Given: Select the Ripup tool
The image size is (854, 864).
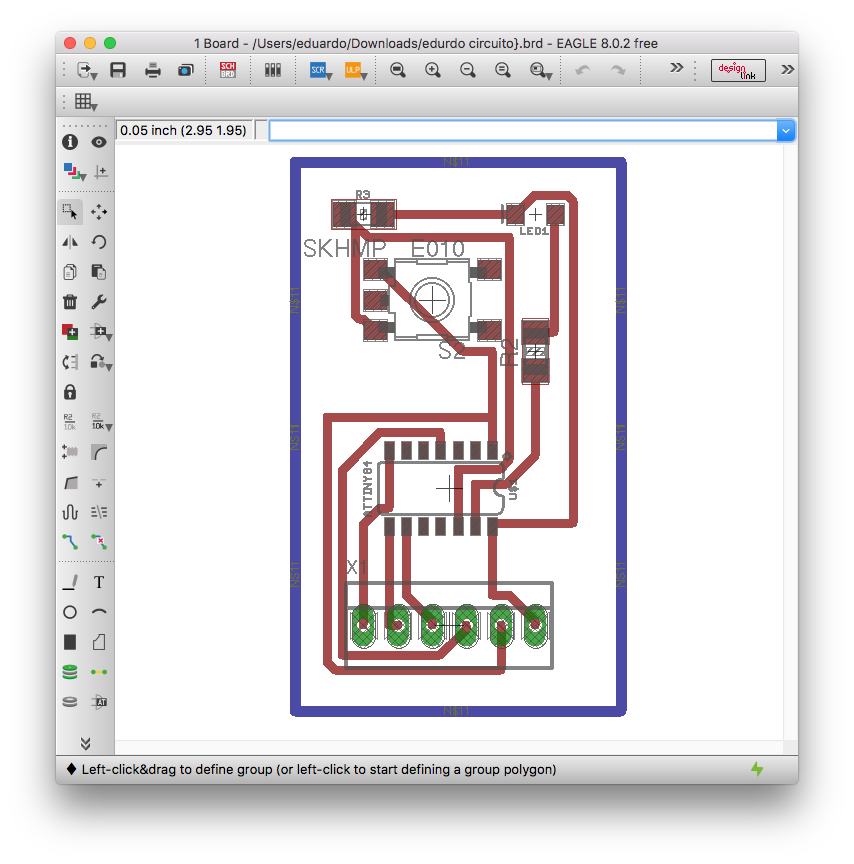Looking at the screenshot, I should pyautogui.click(x=99, y=542).
